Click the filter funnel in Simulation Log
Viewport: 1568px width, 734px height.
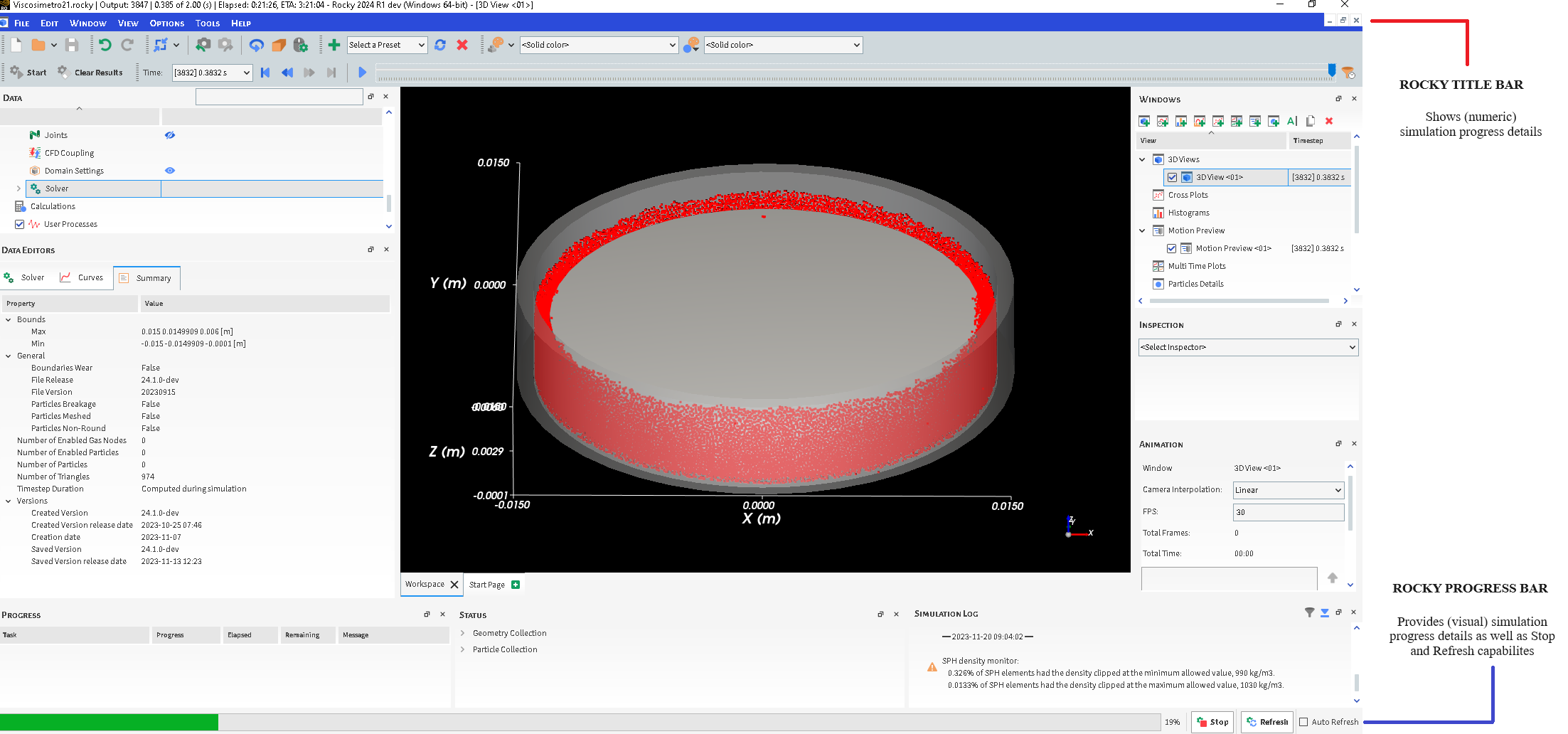(1309, 612)
